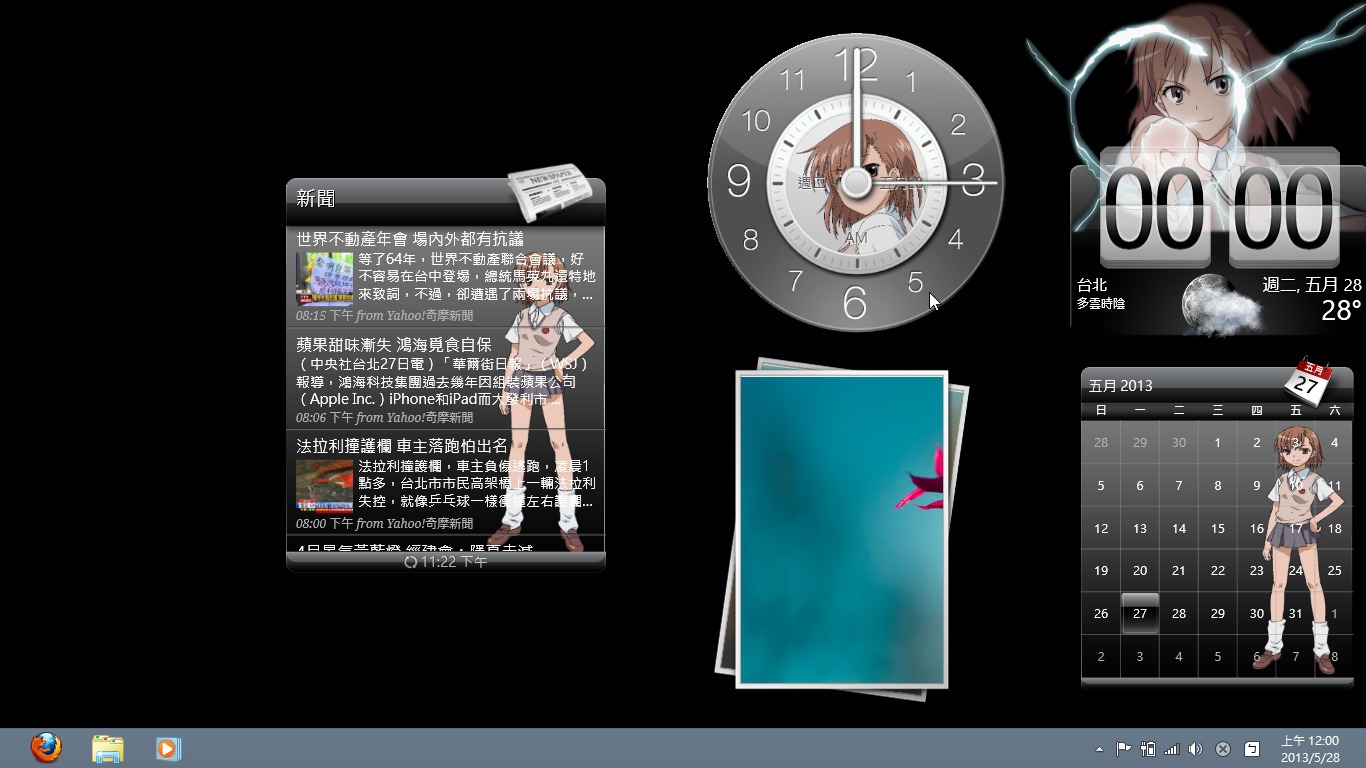This screenshot has width=1366, height=768.
Task: Select the highlighted date 27 on the calendar
Action: pyautogui.click(x=1140, y=614)
